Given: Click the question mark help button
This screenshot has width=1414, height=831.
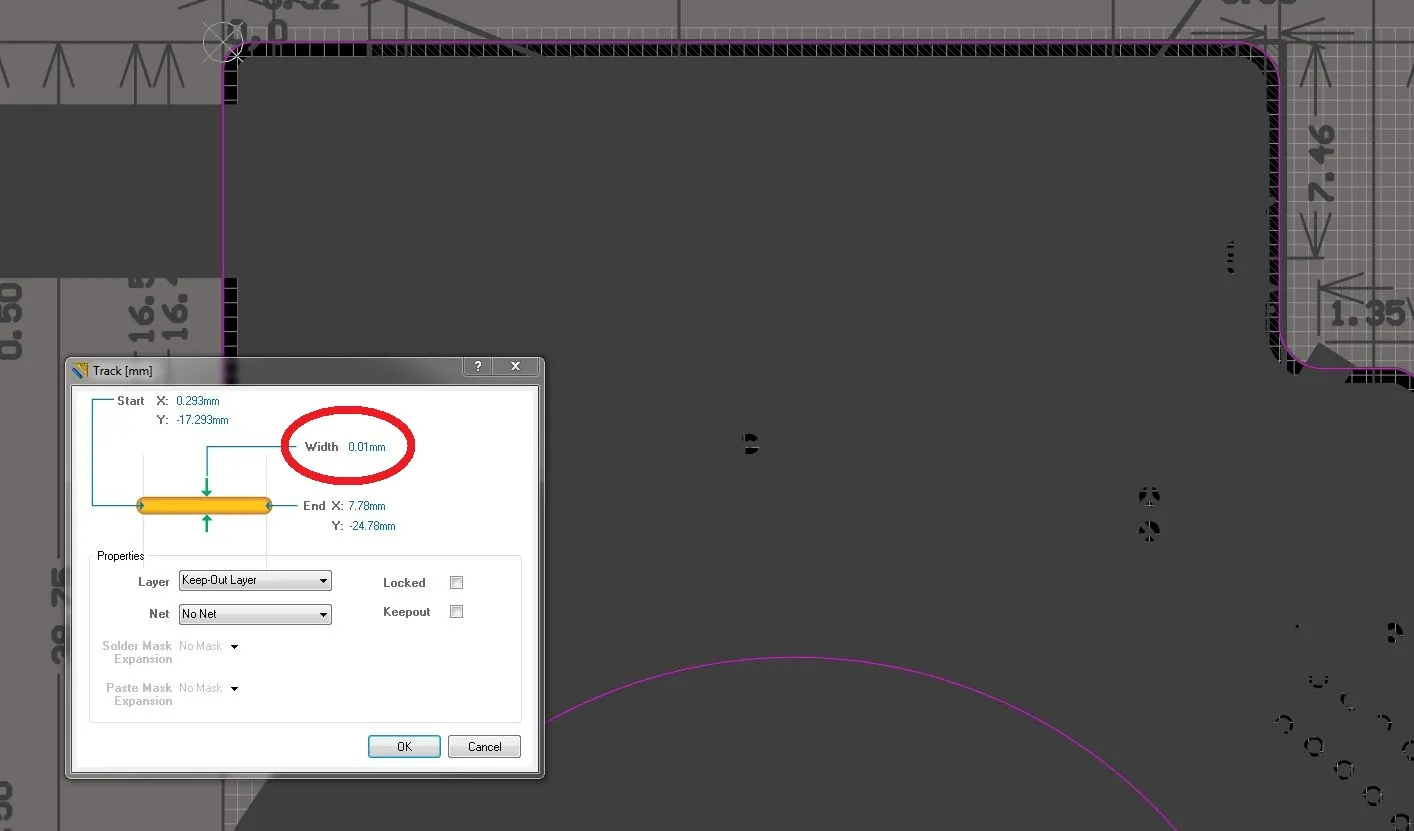Looking at the screenshot, I should [x=478, y=367].
